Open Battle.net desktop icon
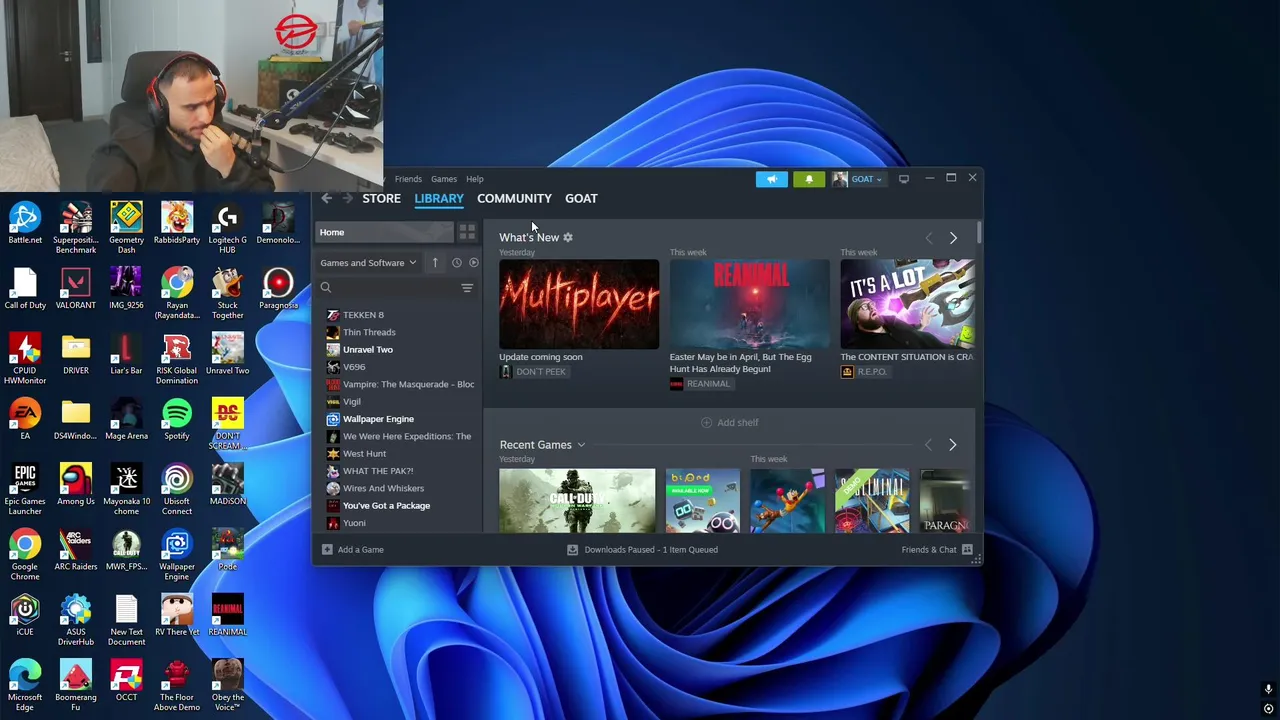 [x=25, y=224]
